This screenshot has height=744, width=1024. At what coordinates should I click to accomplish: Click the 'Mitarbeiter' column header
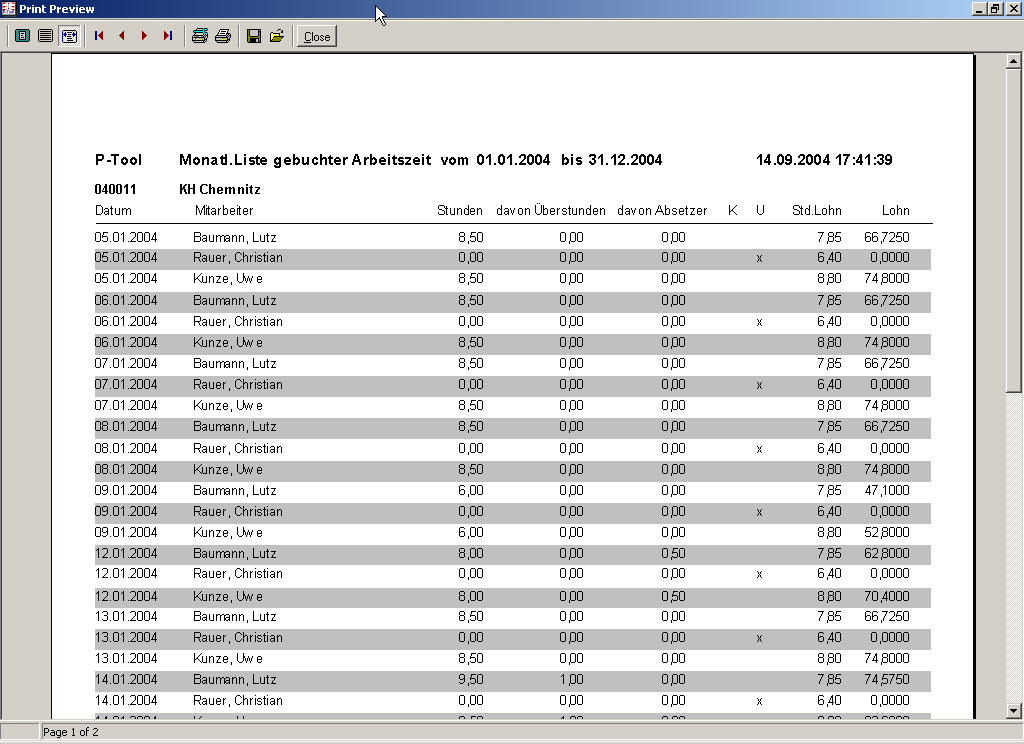tap(224, 211)
